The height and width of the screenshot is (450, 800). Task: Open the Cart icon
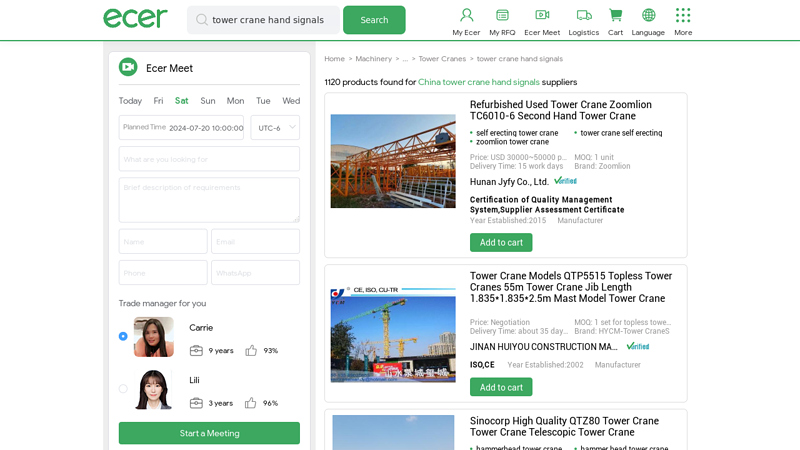click(615, 15)
